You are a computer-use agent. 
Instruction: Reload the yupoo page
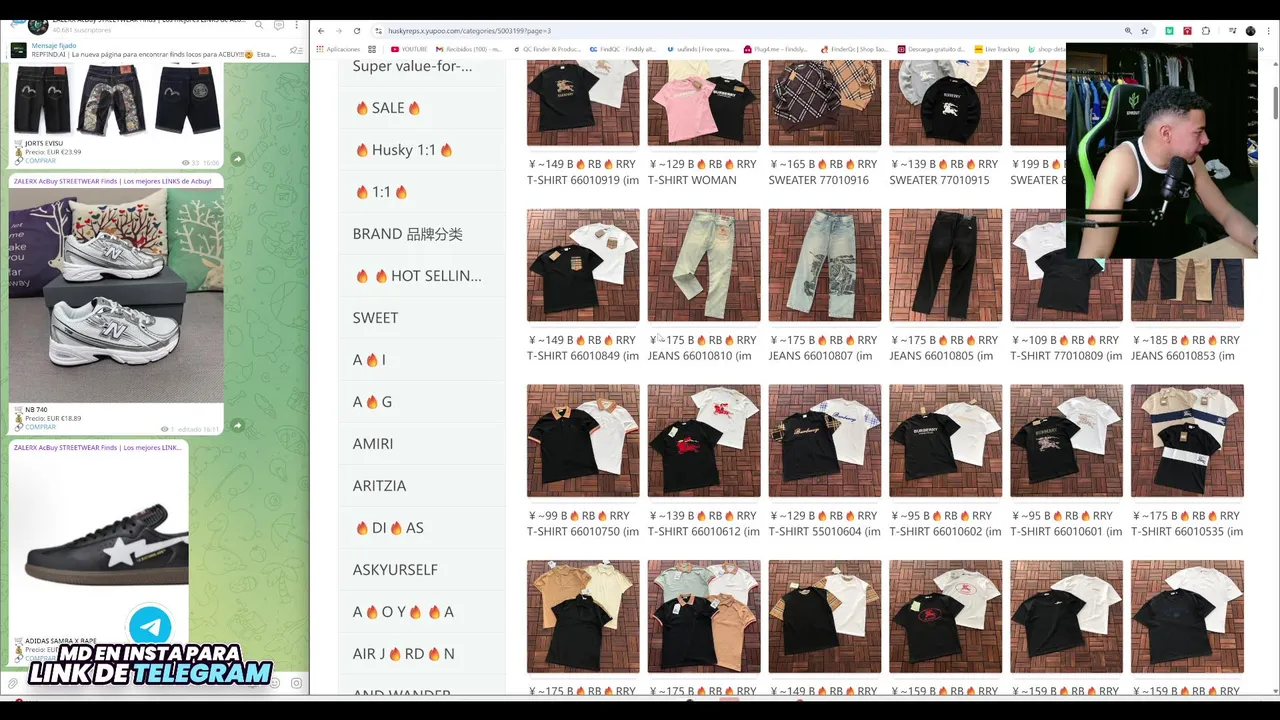[357, 31]
